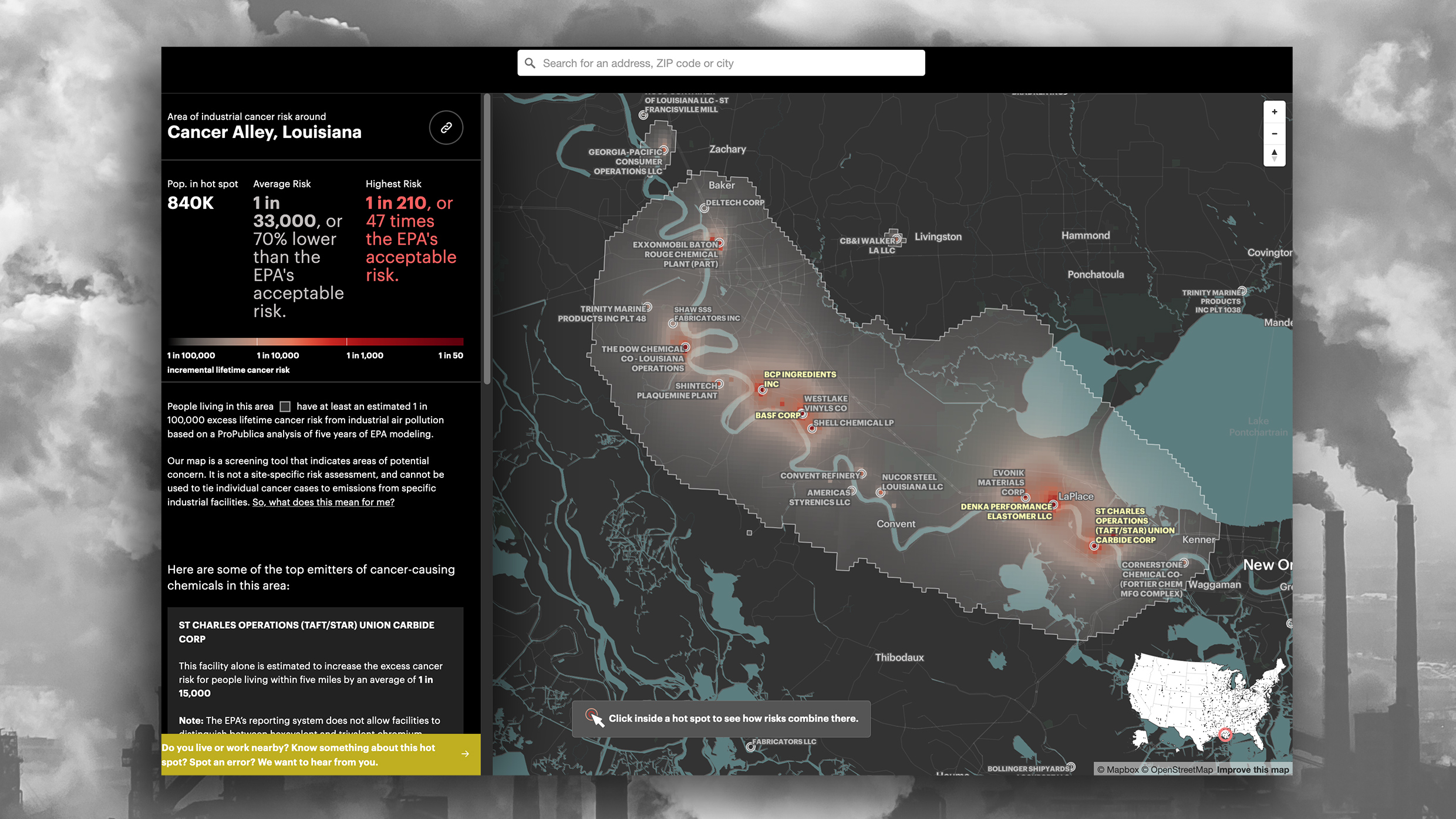Click the dark pitch-up triangle in map controls
This screenshot has width=1456, height=819.
point(1275,153)
